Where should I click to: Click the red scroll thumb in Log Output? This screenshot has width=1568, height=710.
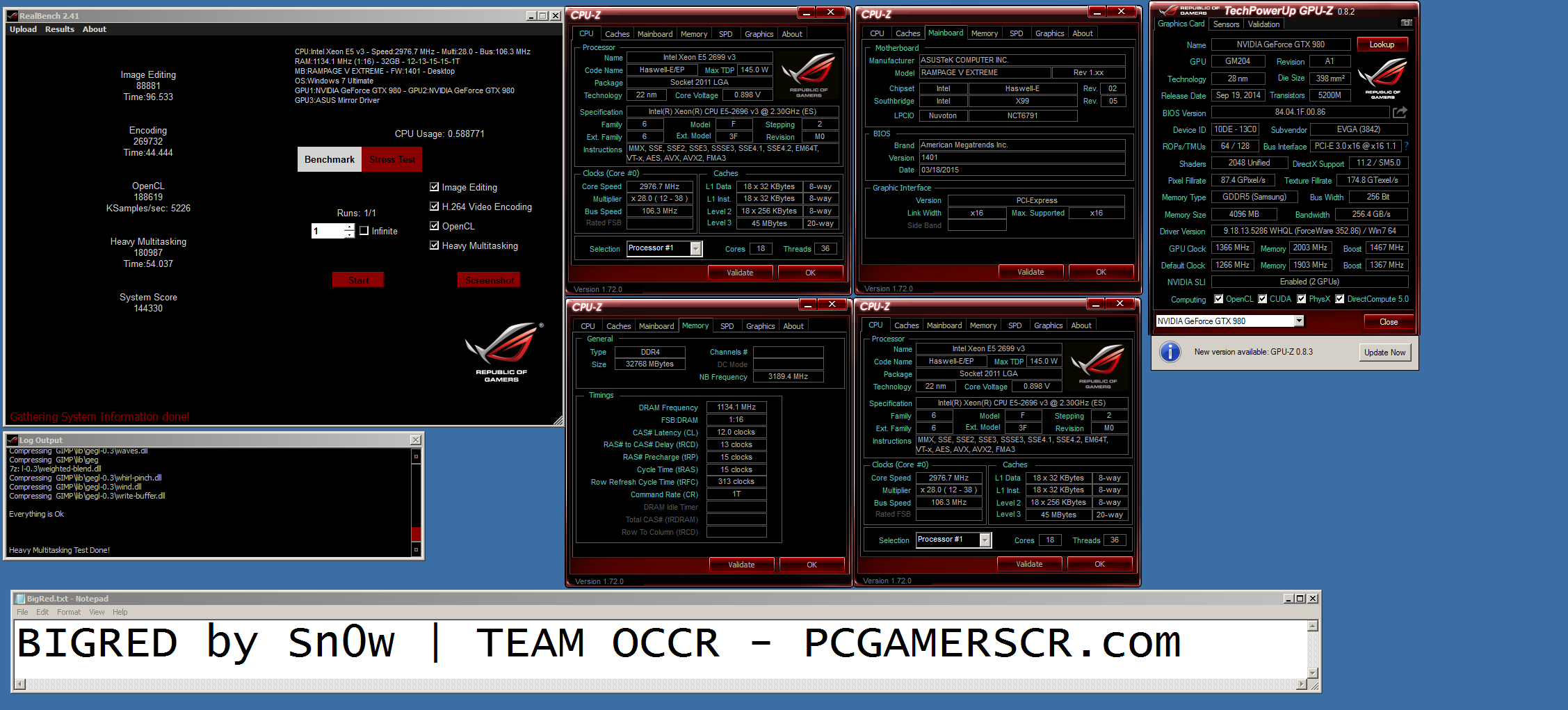[x=416, y=533]
